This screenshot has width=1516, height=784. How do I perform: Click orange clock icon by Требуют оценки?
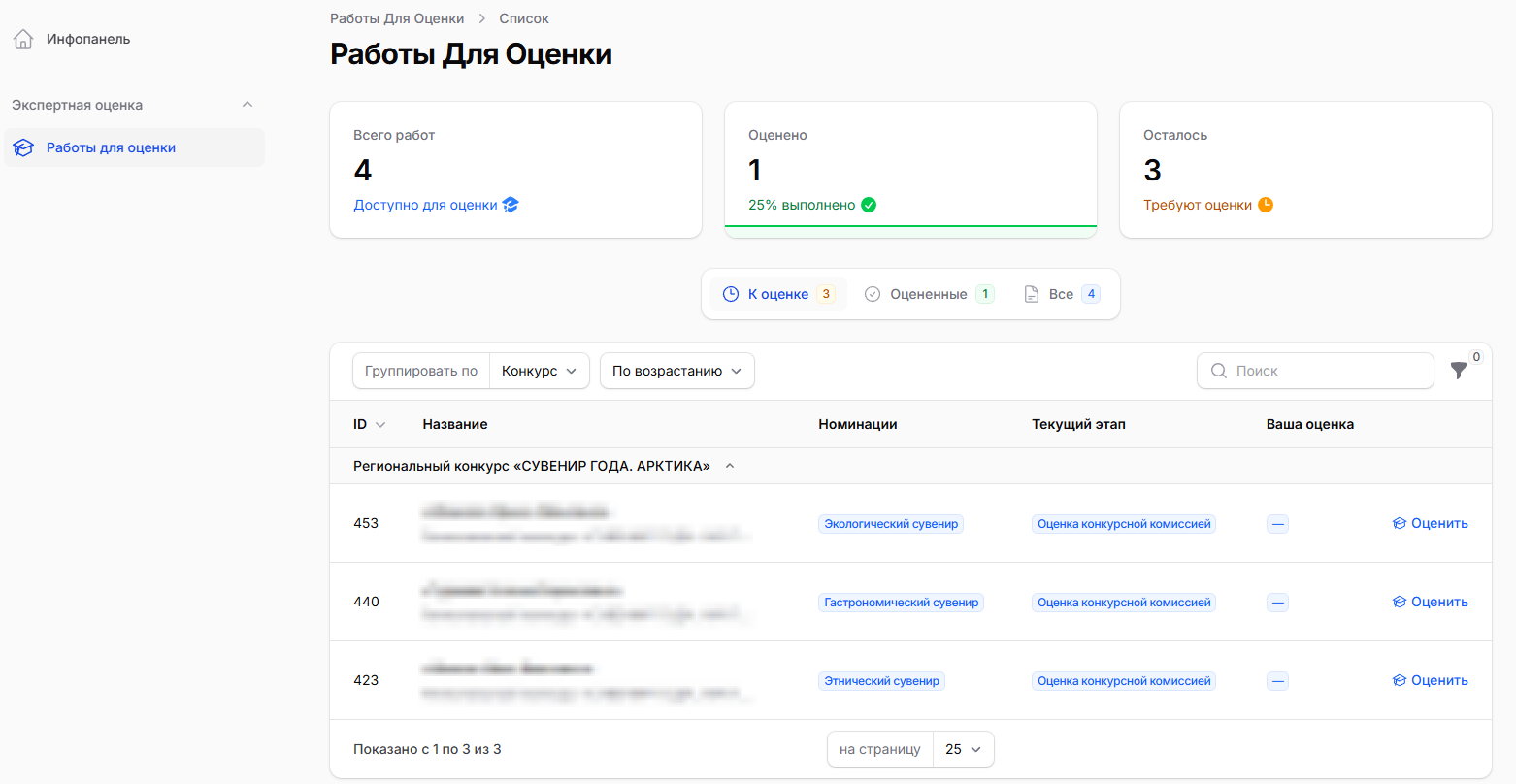(1266, 205)
